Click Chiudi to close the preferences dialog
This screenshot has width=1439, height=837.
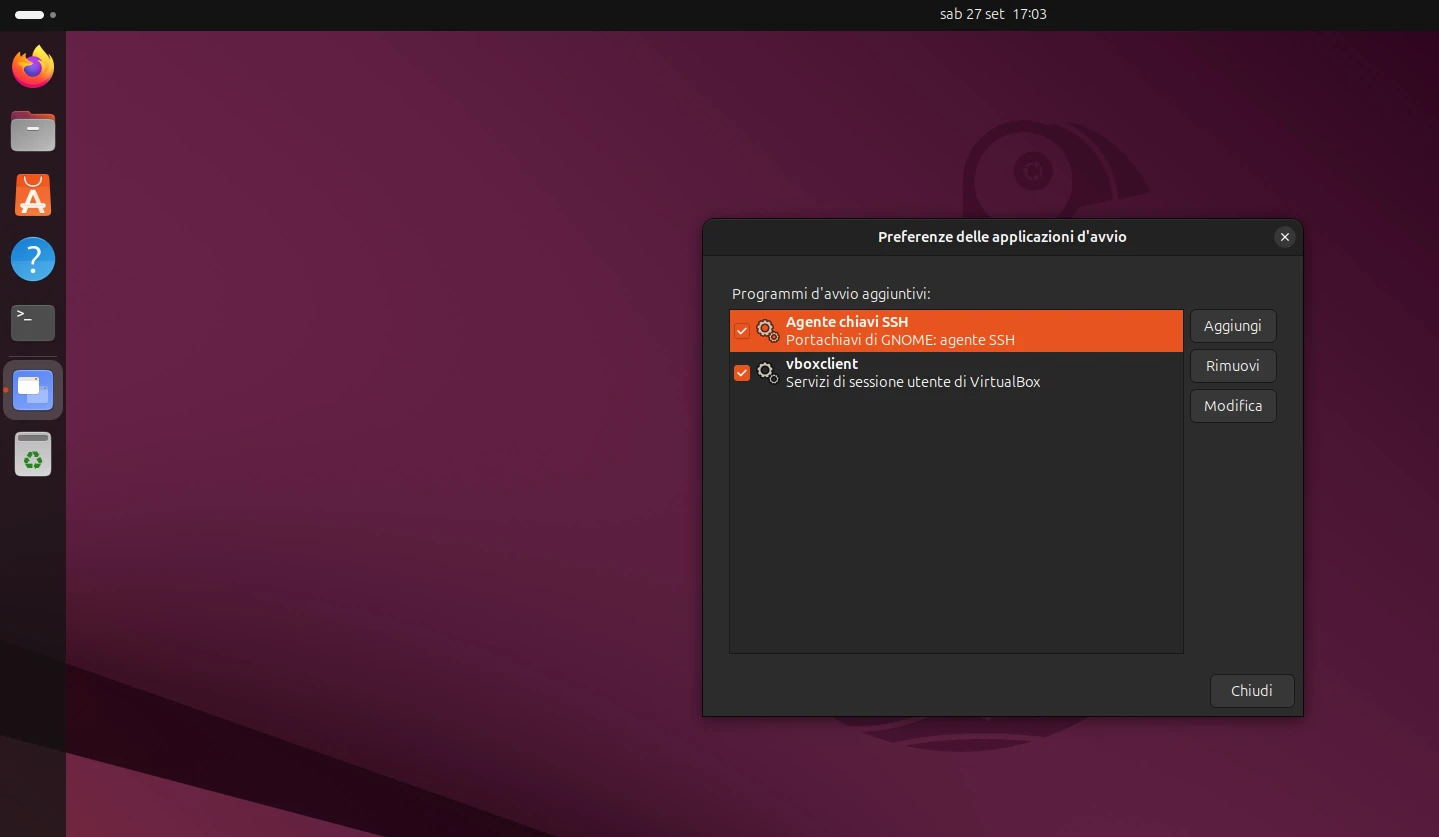[x=1251, y=691]
